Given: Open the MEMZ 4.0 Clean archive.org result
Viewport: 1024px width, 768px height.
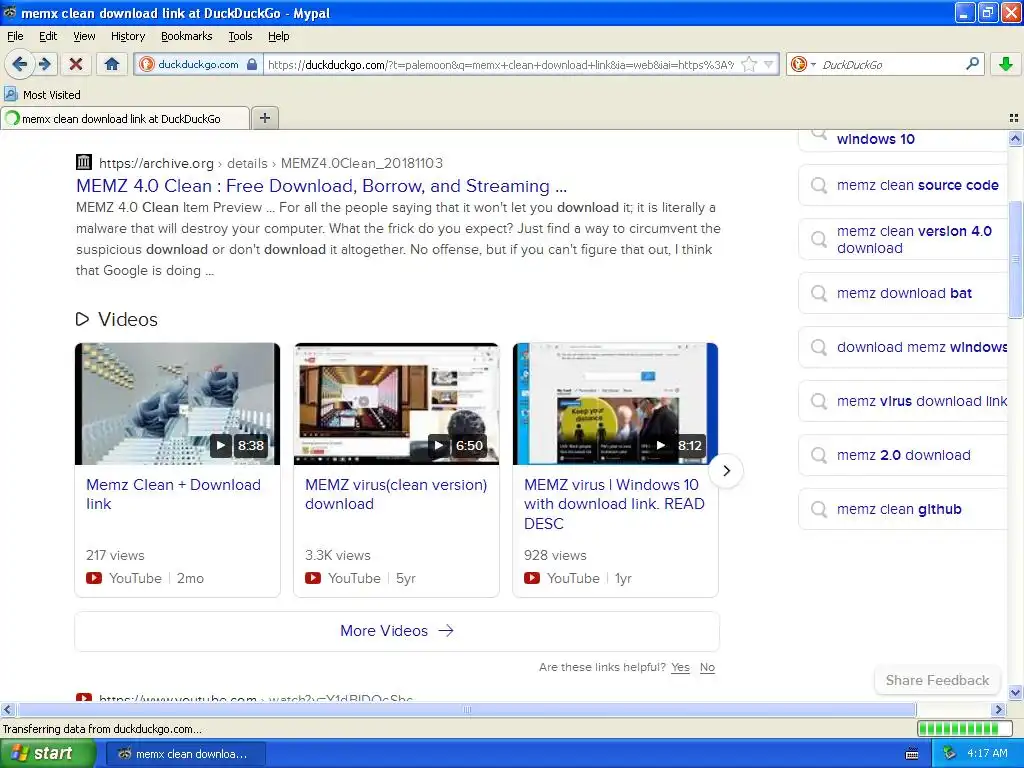Looking at the screenshot, I should (x=321, y=186).
